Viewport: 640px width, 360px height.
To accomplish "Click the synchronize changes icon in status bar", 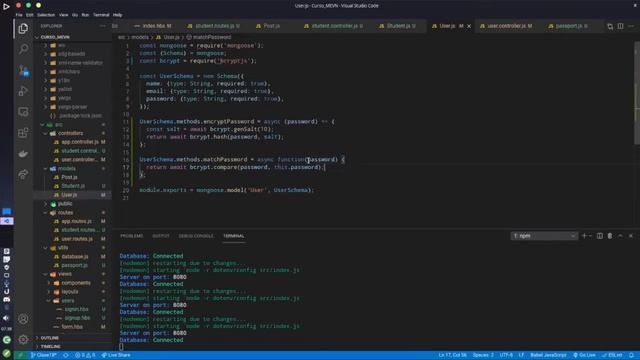I will (x=66, y=355).
